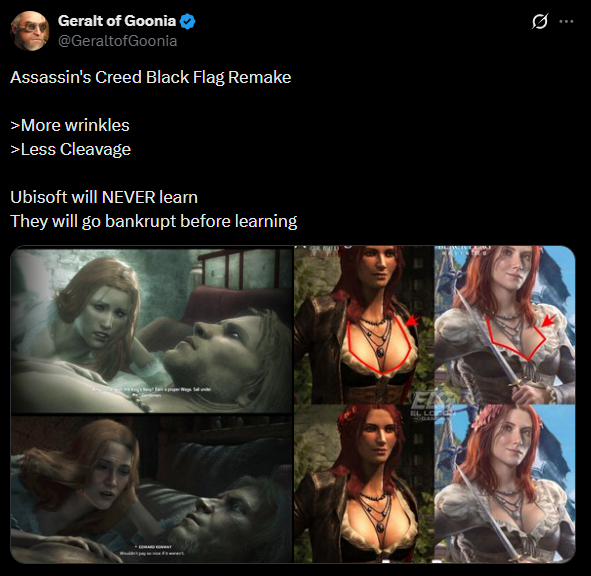Screen dimensions: 591x576
Task: Select the >Less Cleavage line
Action: point(70,149)
